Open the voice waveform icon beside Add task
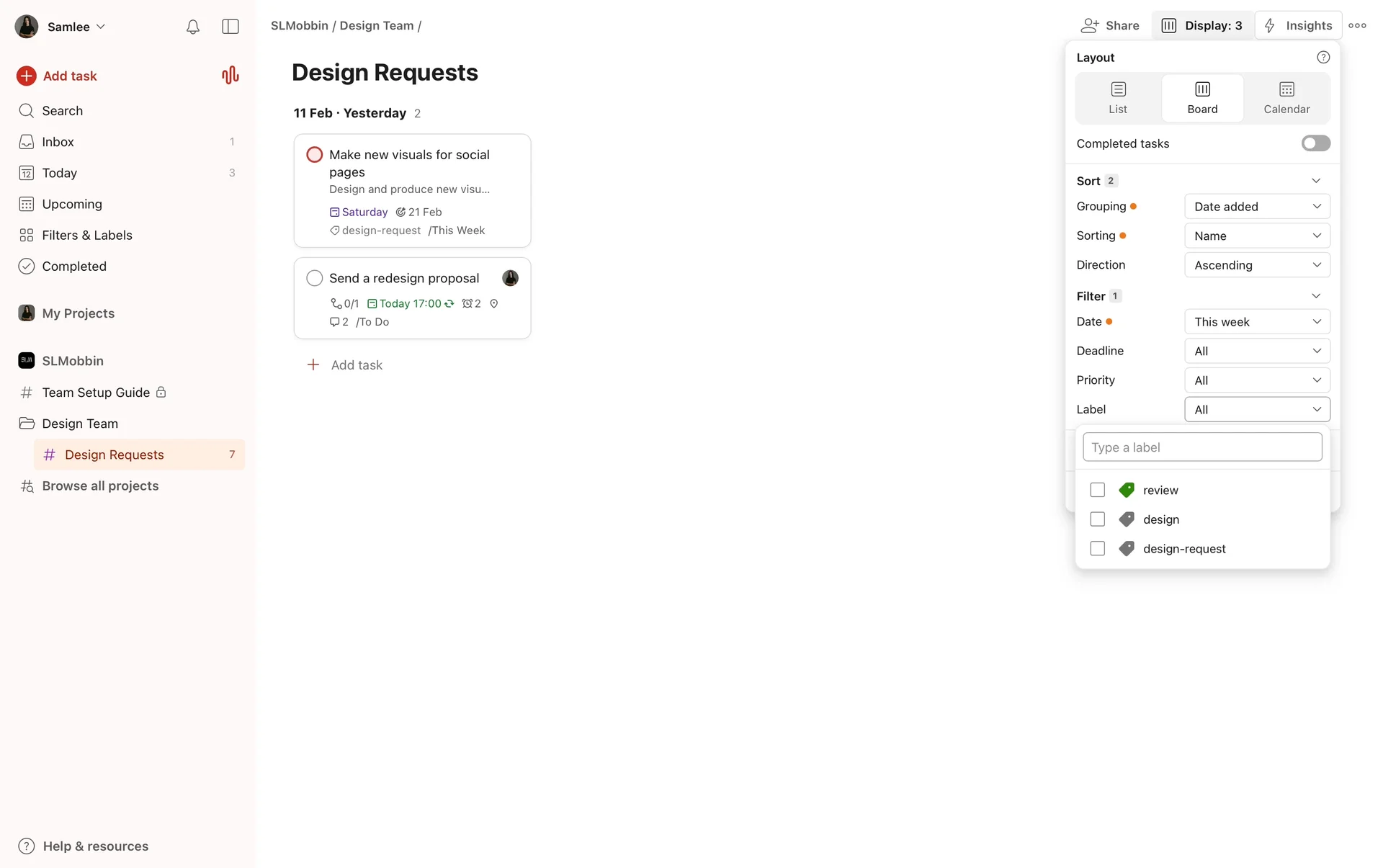Viewport: 1383px width, 868px height. [230, 76]
